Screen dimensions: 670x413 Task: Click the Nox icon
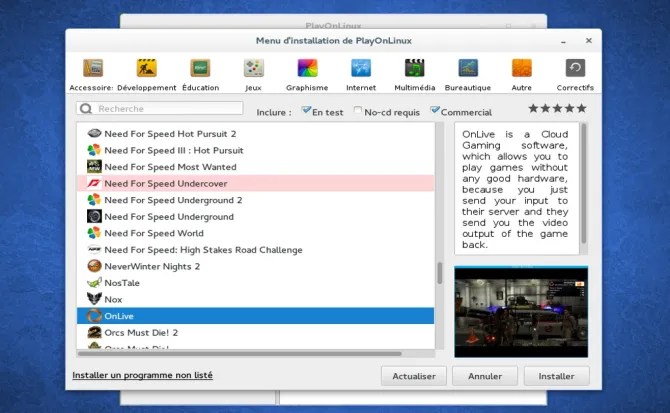[x=94, y=299]
